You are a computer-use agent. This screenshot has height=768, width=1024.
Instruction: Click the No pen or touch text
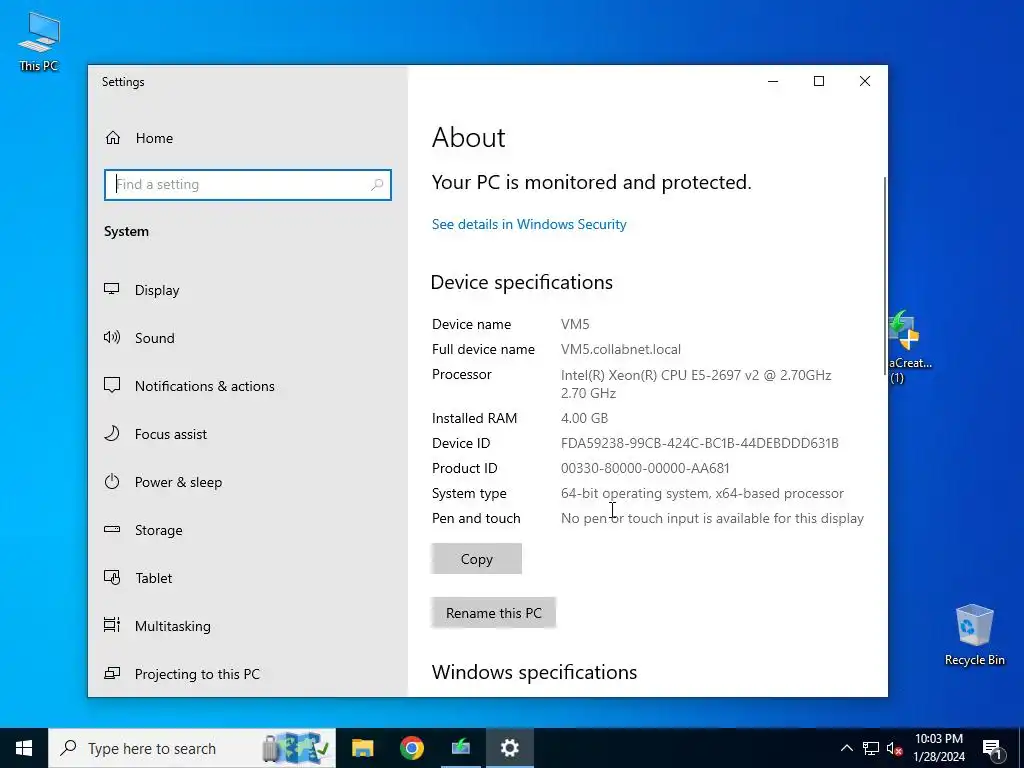[712, 519]
